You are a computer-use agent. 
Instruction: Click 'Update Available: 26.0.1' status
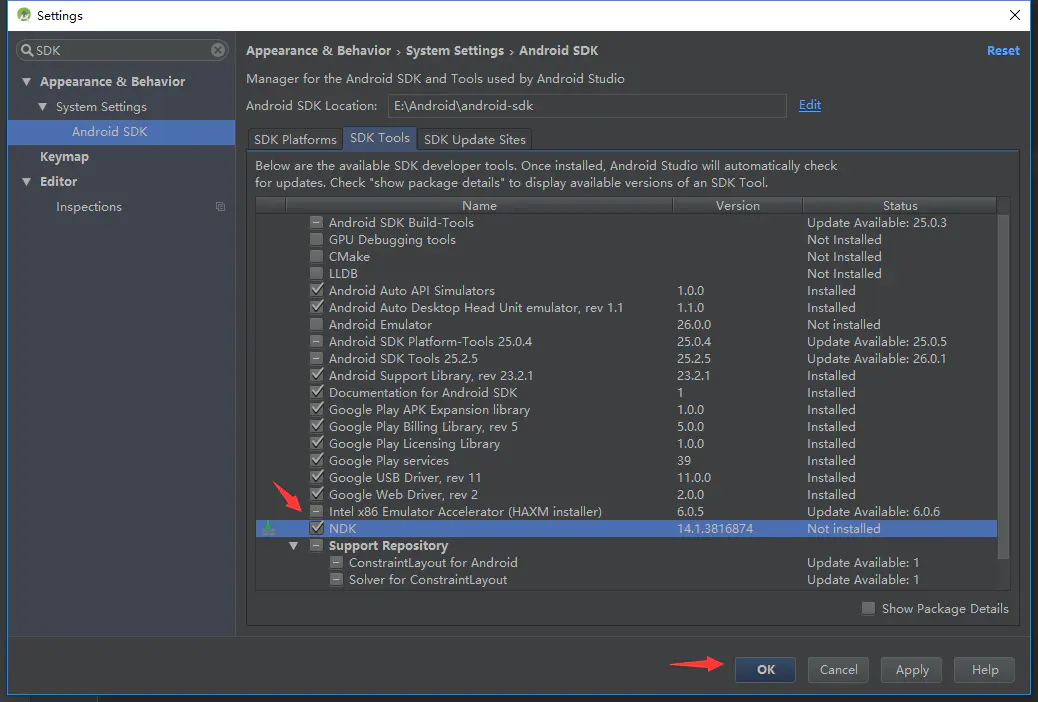[x=876, y=358]
